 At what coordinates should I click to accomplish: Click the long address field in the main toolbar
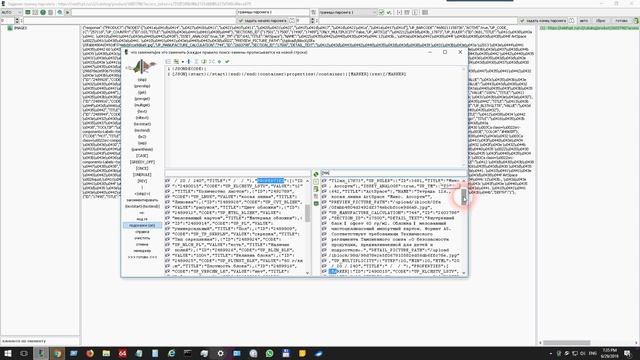153,12
